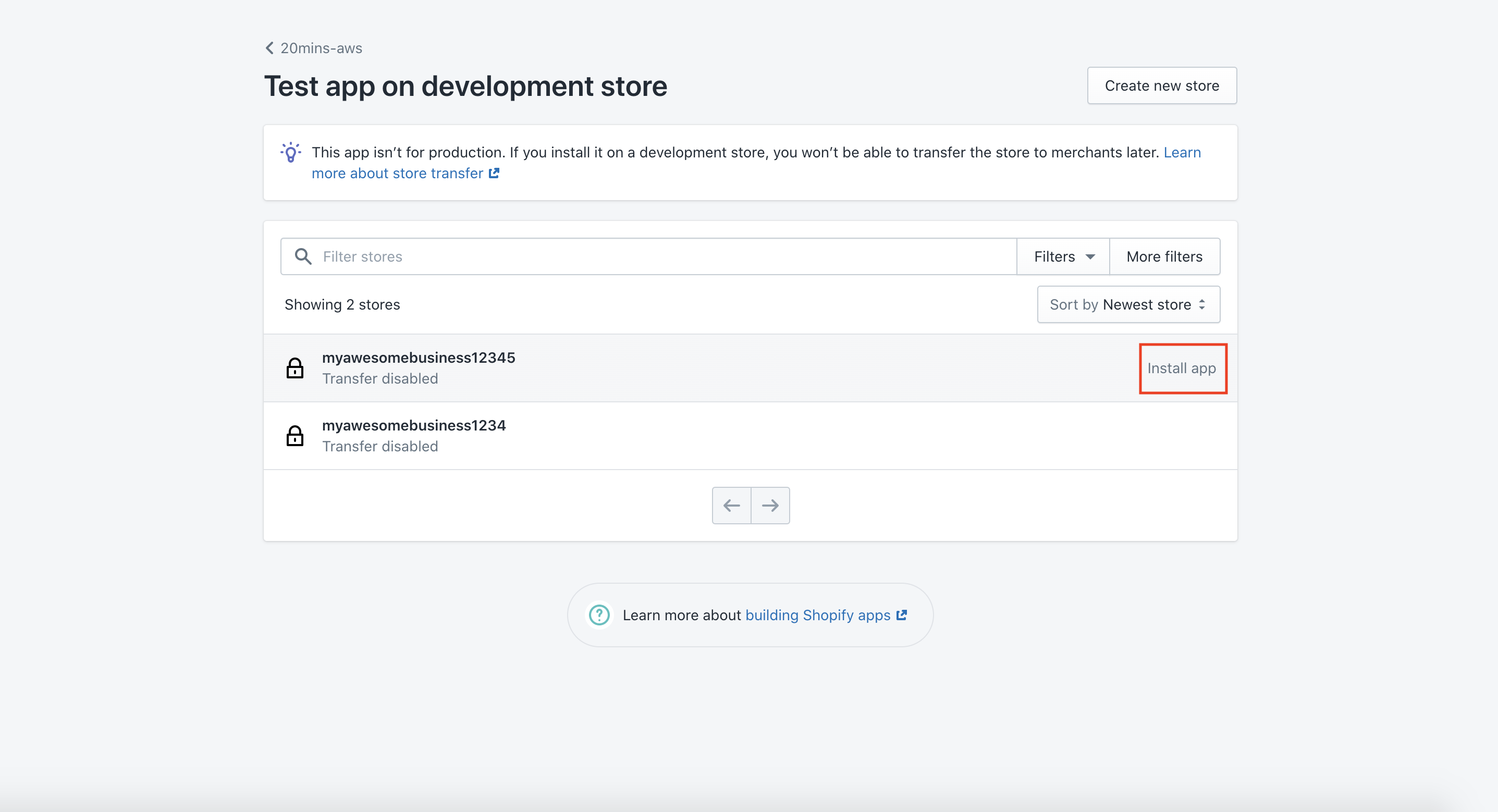1498x812 pixels.
Task: Install app on myawesomebusiness12345
Action: 1182,368
